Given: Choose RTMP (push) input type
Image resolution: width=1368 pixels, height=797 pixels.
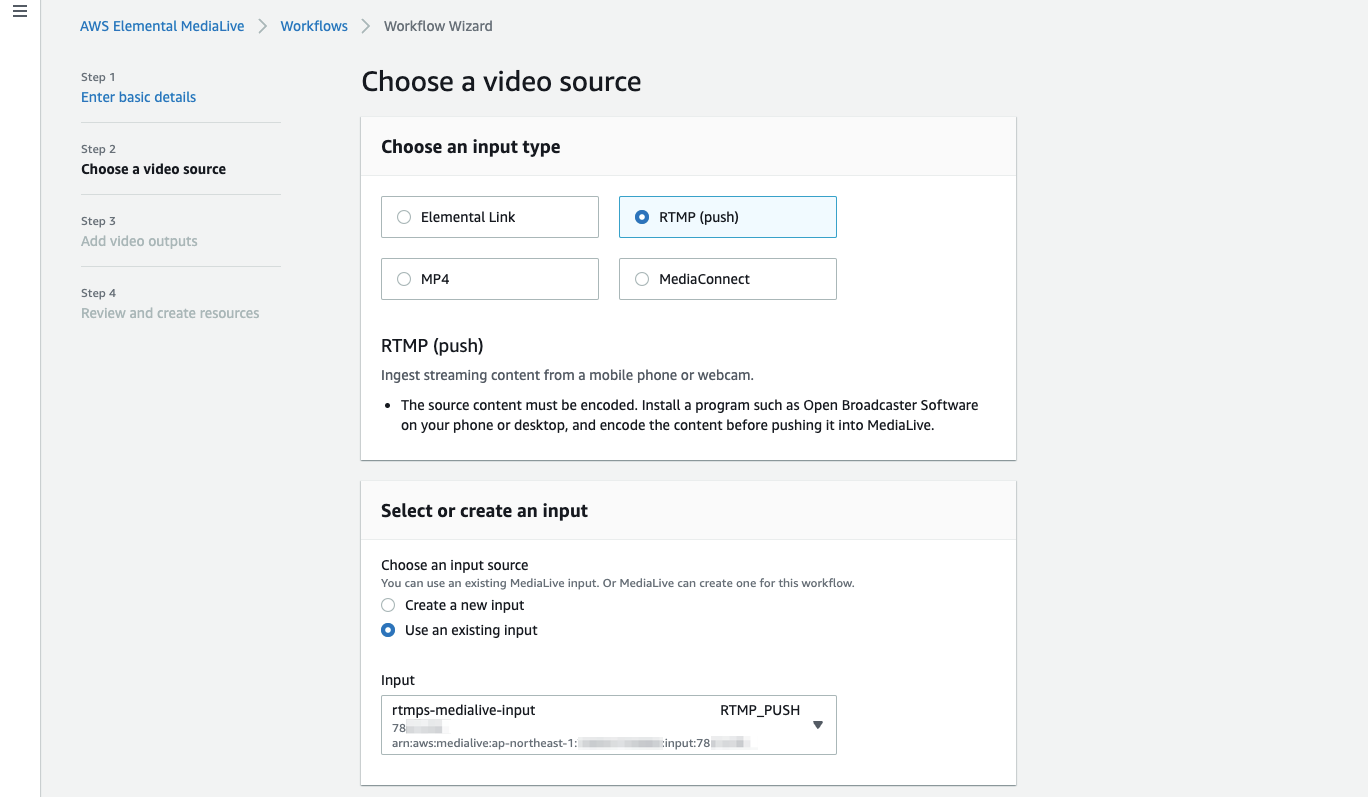Looking at the screenshot, I should 728,217.
